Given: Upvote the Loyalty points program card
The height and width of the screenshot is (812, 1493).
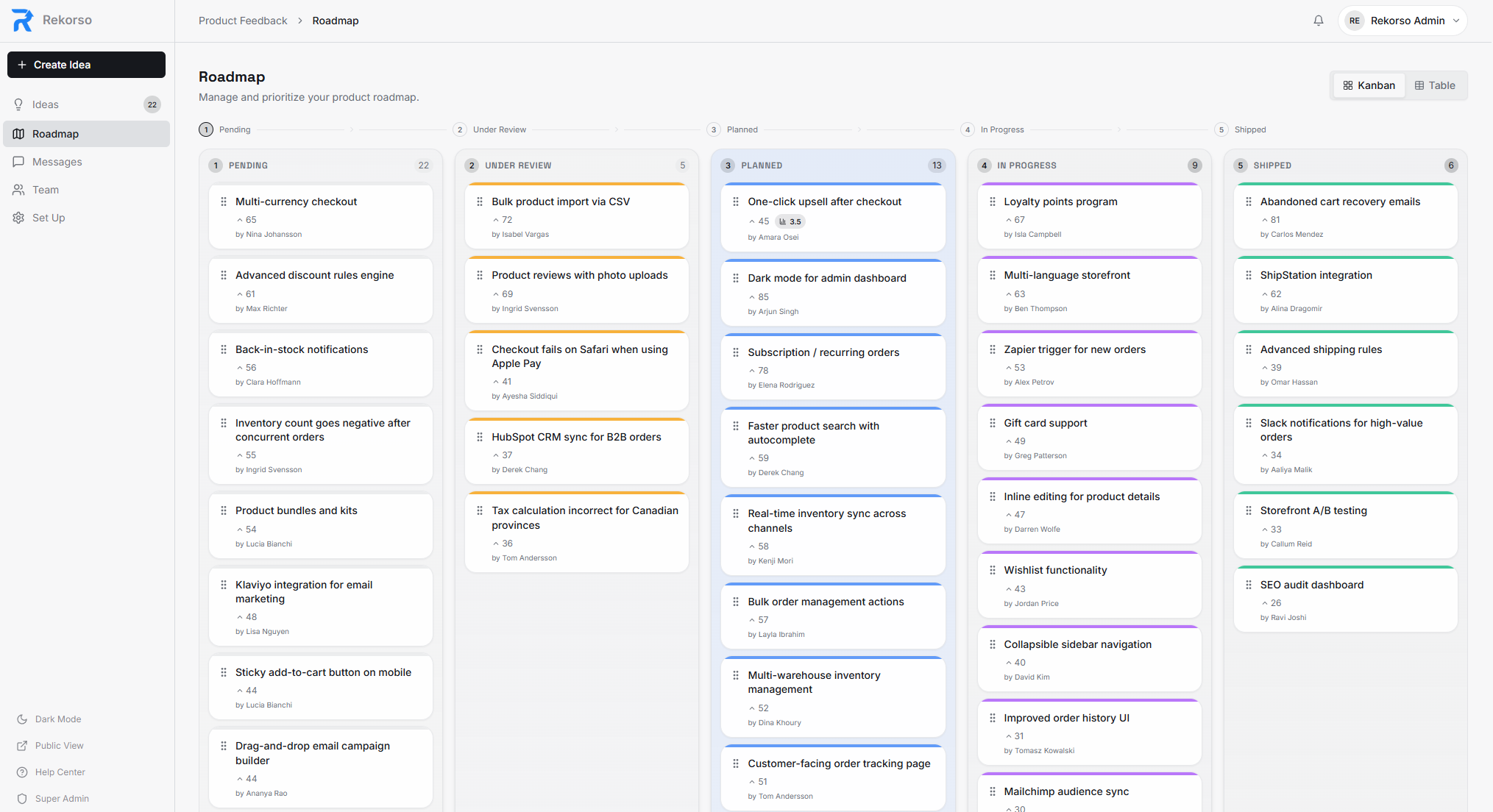Looking at the screenshot, I should (x=1015, y=219).
